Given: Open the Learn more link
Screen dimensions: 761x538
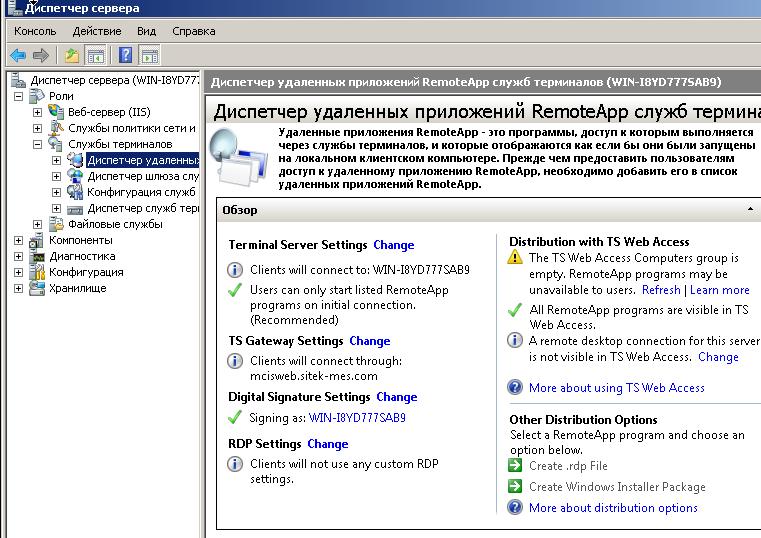Looking at the screenshot, I should click(x=720, y=290).
